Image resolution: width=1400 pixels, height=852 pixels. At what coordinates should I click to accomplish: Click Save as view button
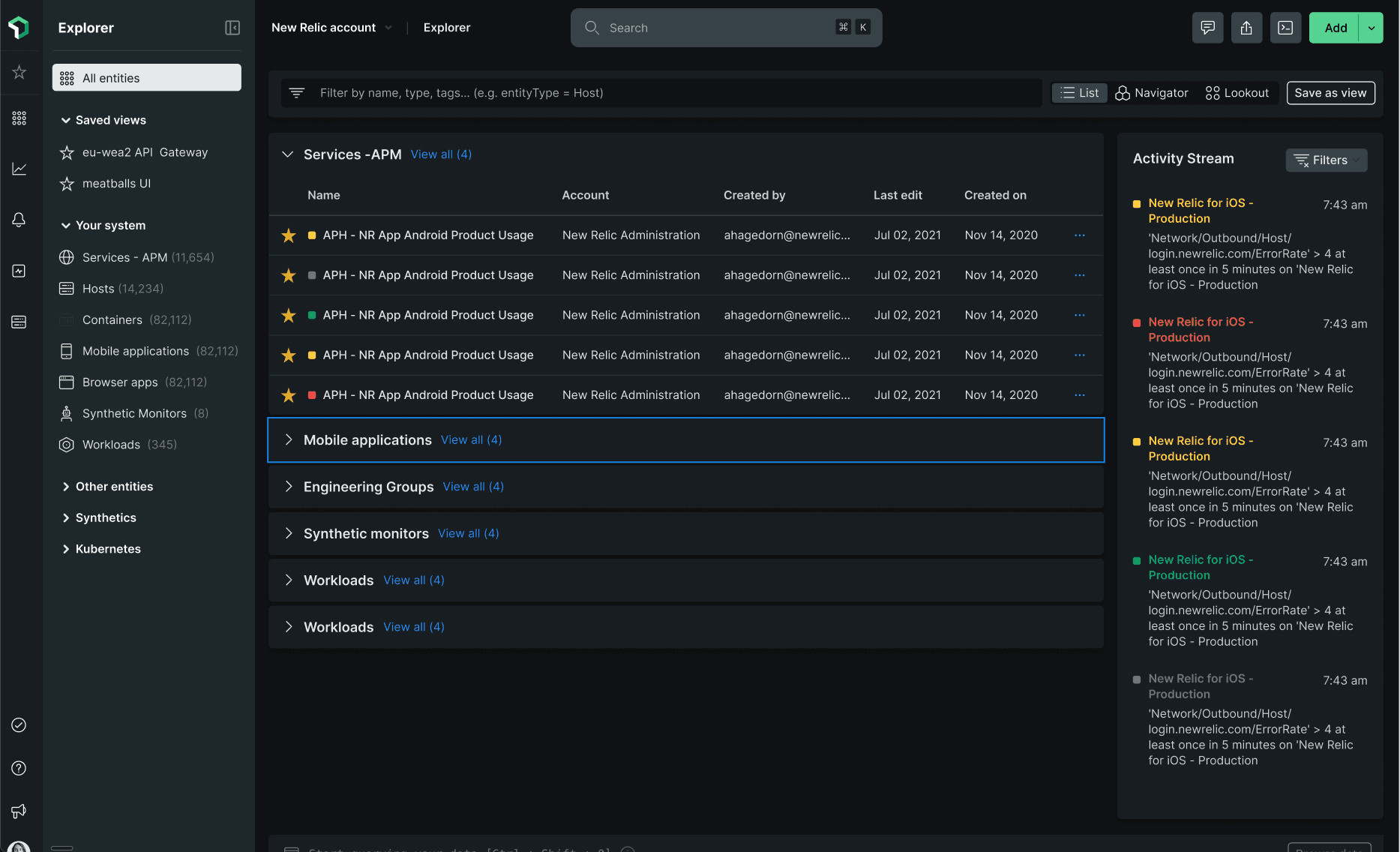pyautogui.click(x=1330, y=93)
